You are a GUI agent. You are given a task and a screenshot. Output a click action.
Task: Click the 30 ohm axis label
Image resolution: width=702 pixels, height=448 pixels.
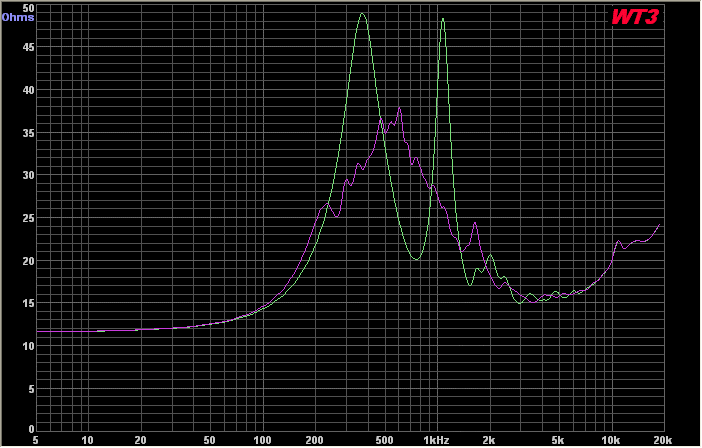coord(28,175)
